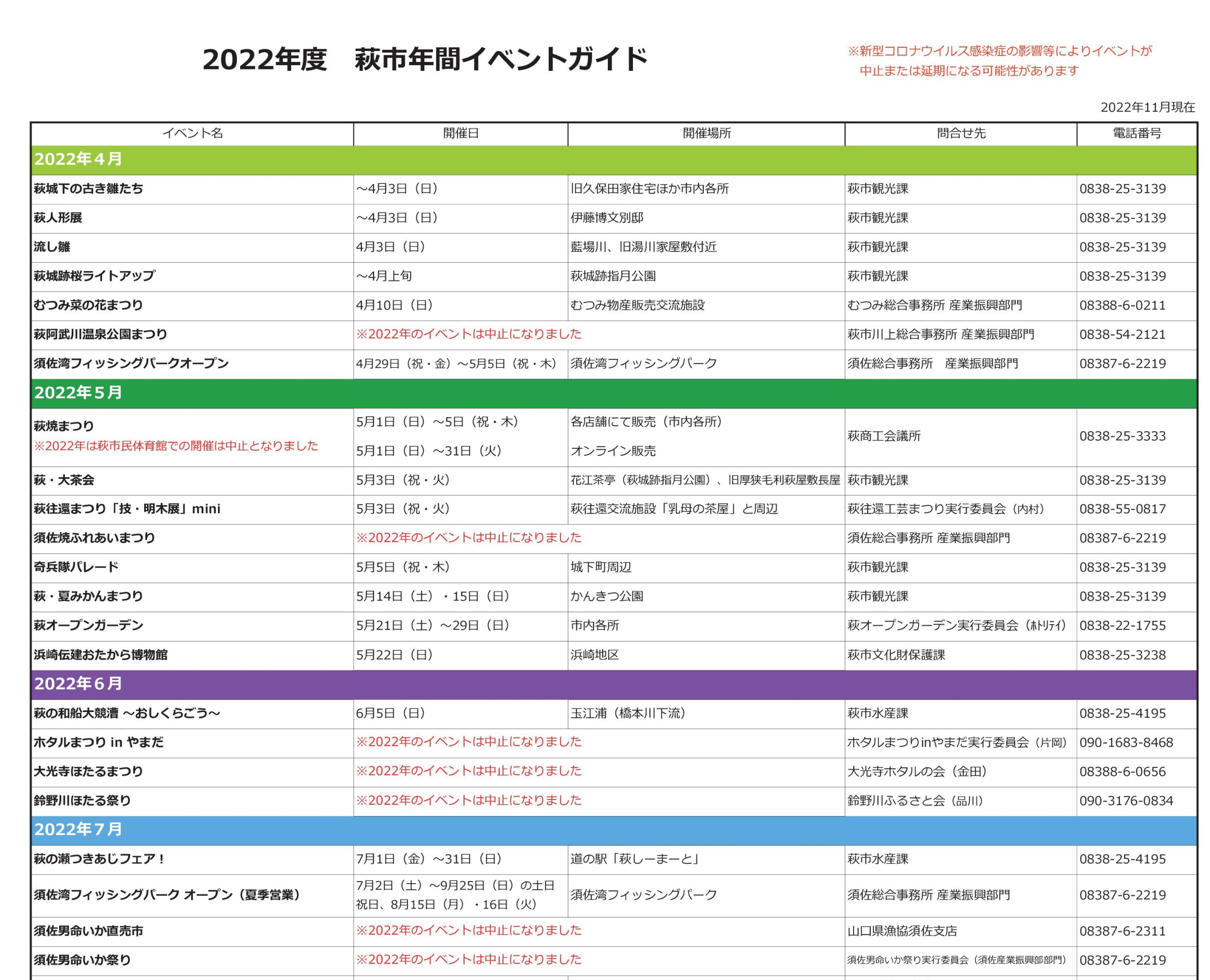Viewport: 1210px width, 980px height.
Task: Click the 電話番号 column header
Action: [x=1137, y=133]
